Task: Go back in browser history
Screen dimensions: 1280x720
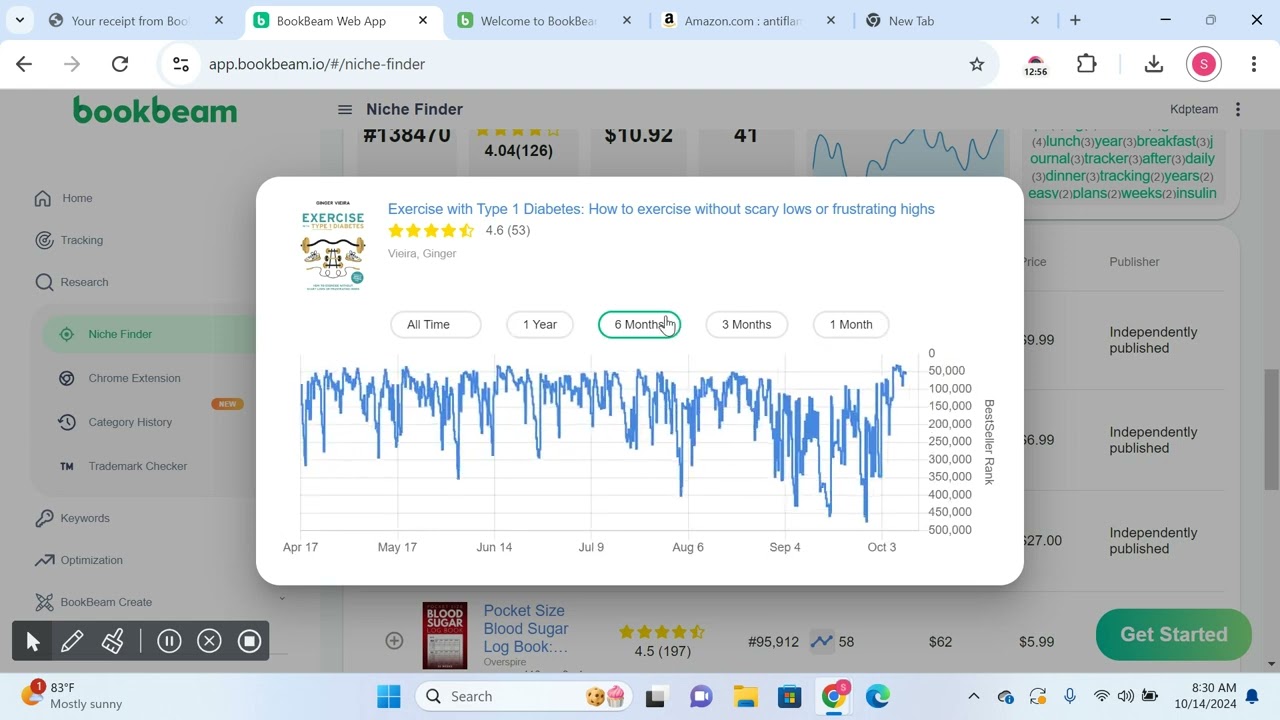Action: coord(24,64)
